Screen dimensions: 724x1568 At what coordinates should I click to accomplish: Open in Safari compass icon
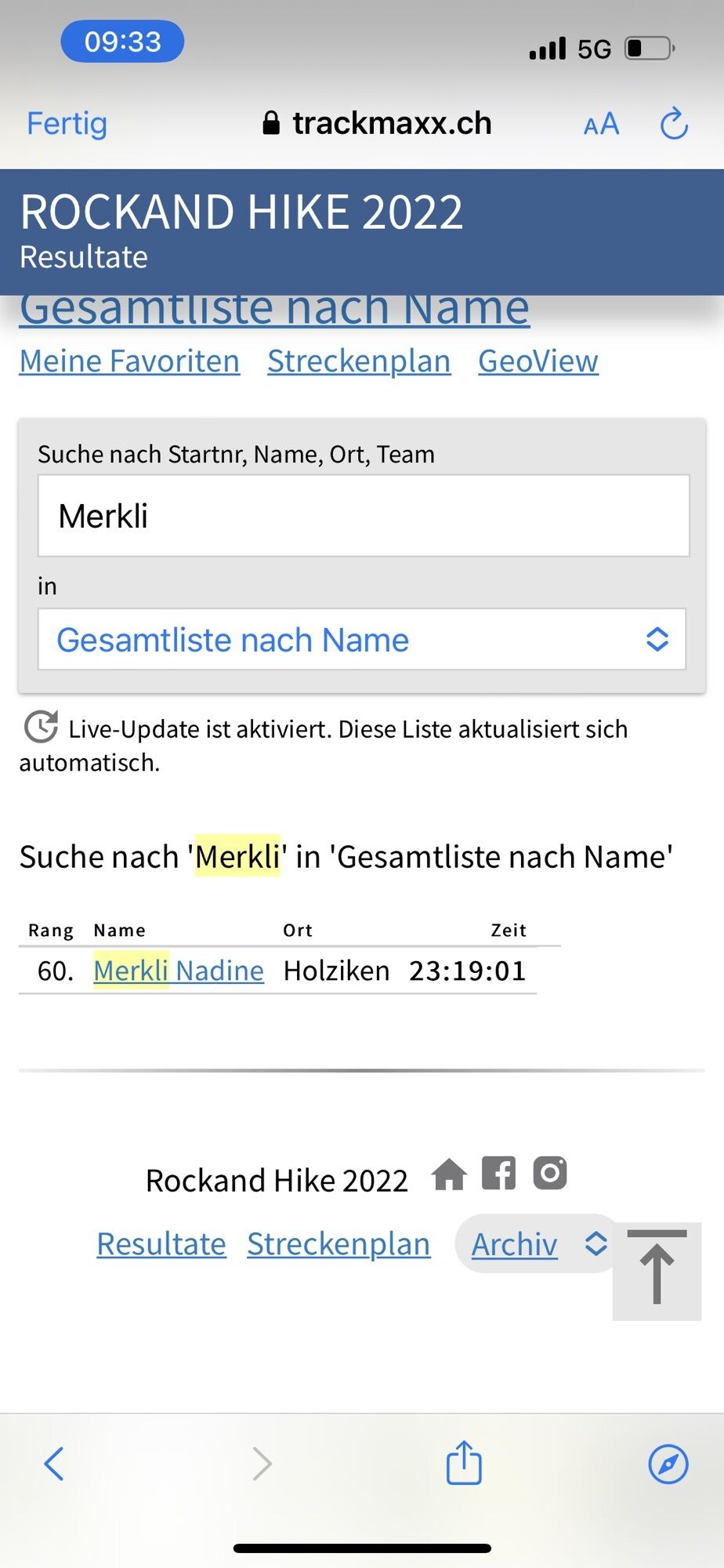point(668,1464)
